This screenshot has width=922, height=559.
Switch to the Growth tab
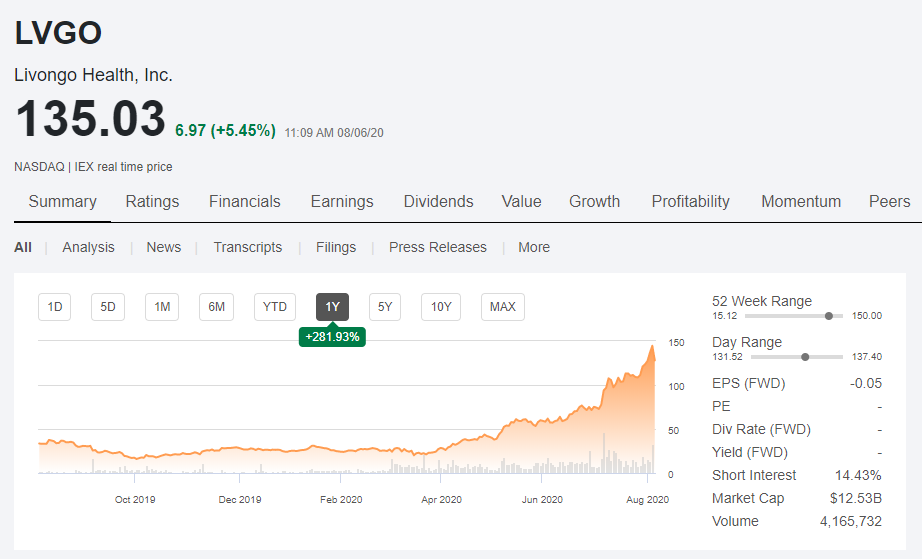(594, 202)
